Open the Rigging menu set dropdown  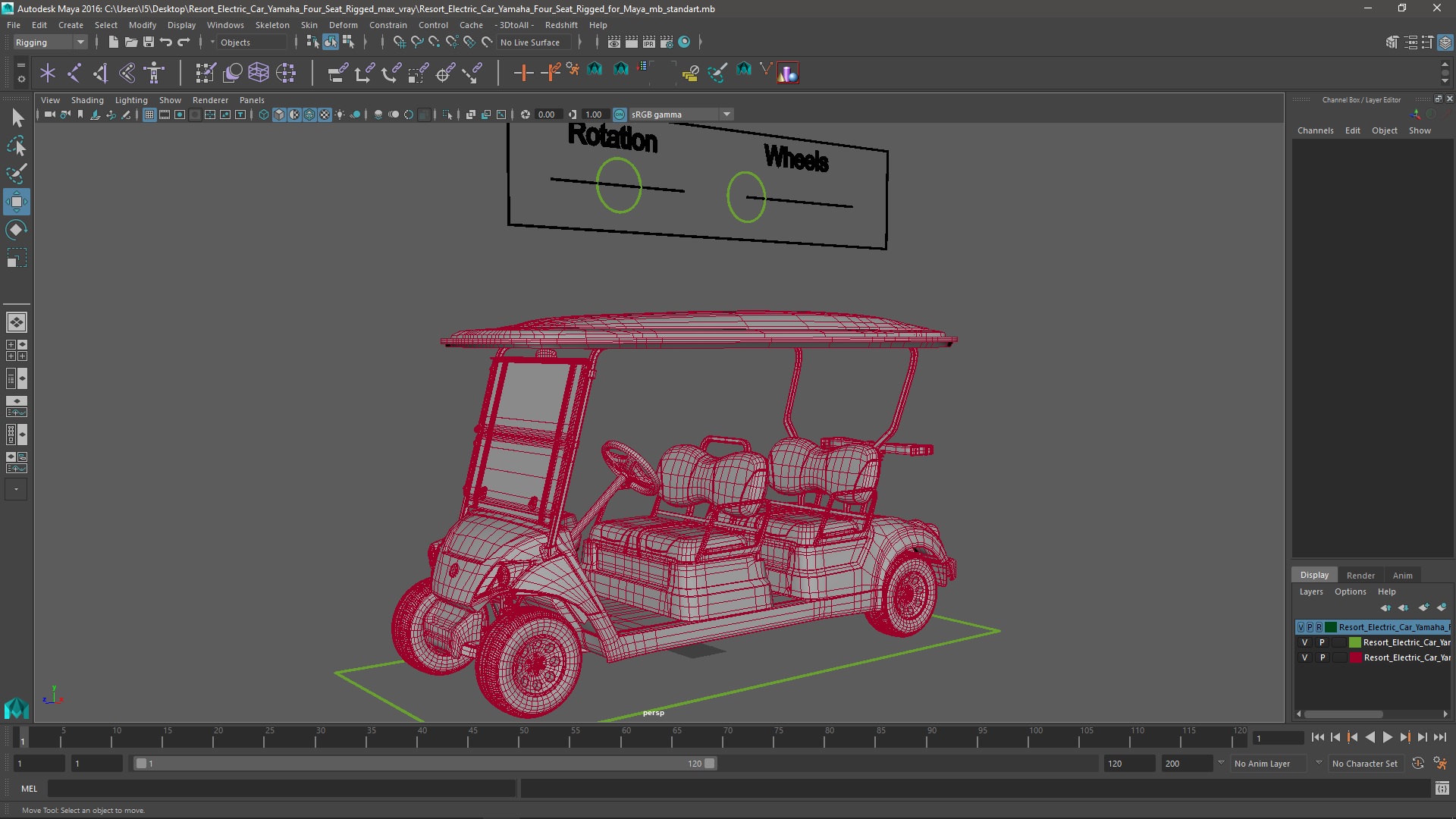tap(50, 42)
